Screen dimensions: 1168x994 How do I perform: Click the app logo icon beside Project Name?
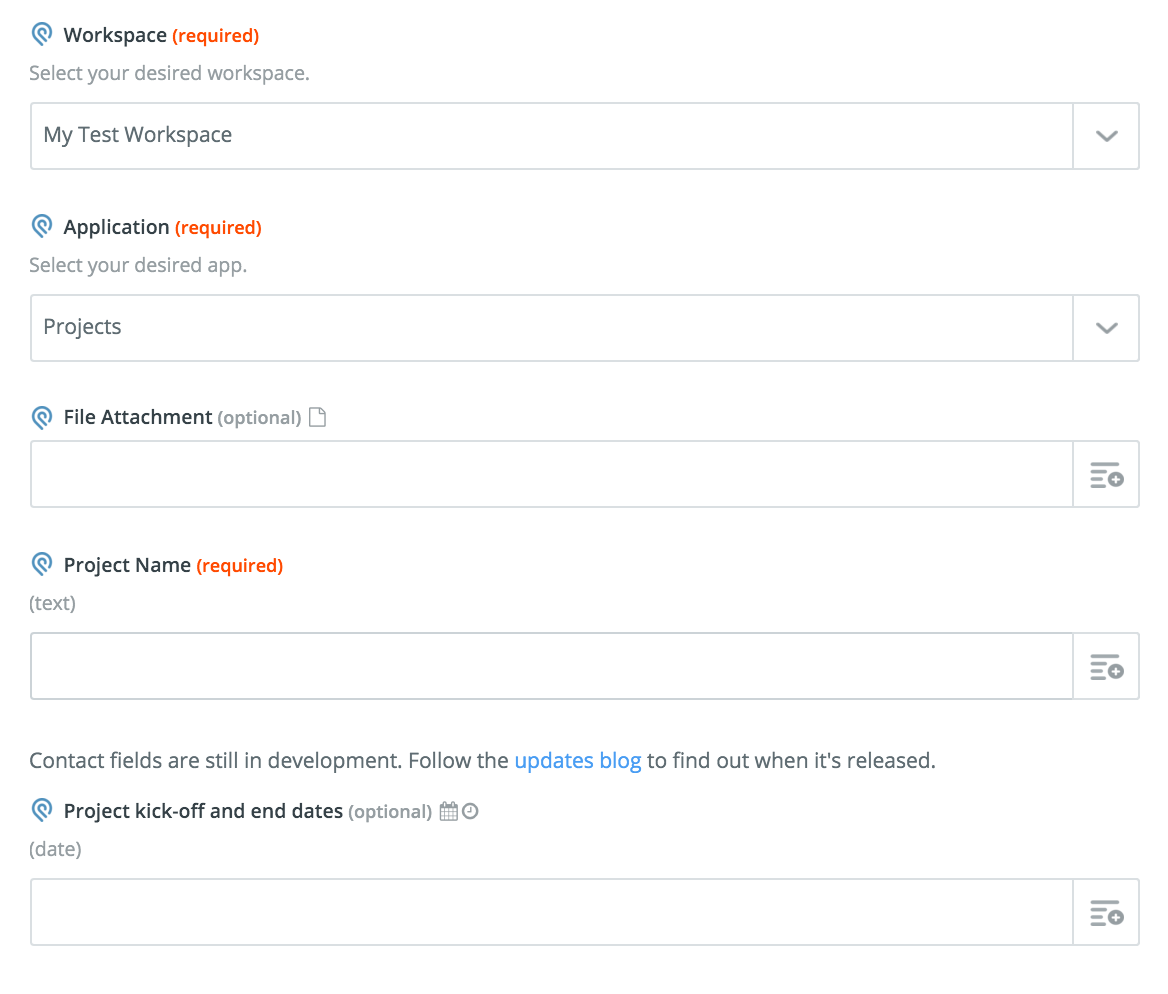pos(42,565)
